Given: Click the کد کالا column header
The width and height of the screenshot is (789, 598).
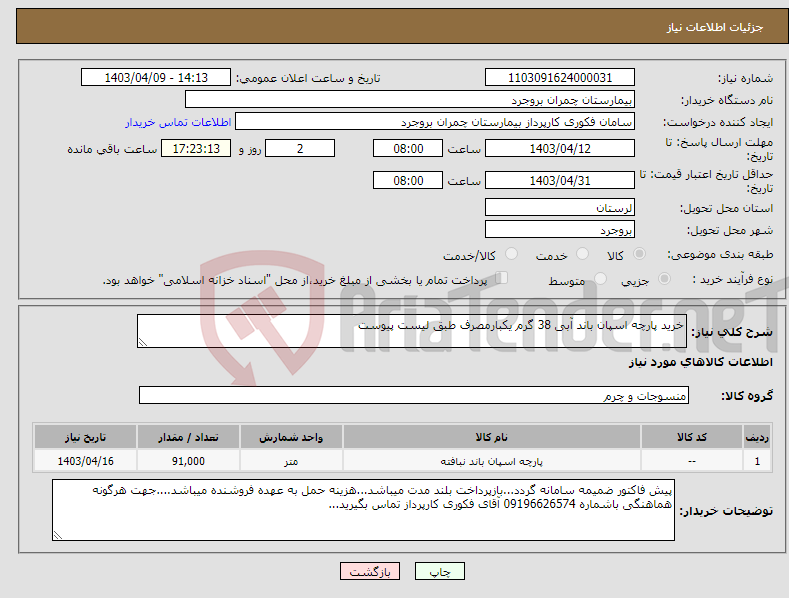Looking at the screenshot, I should point(692,437).
